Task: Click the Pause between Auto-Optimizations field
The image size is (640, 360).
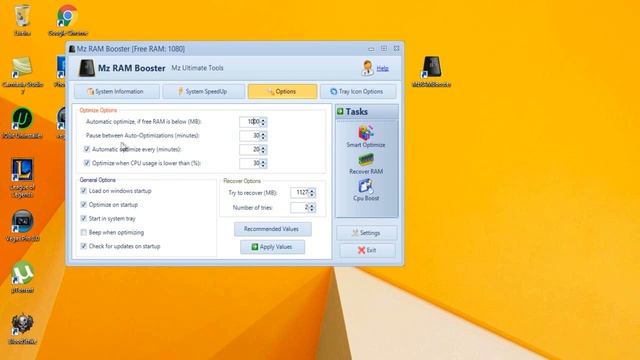Action: 250,136
